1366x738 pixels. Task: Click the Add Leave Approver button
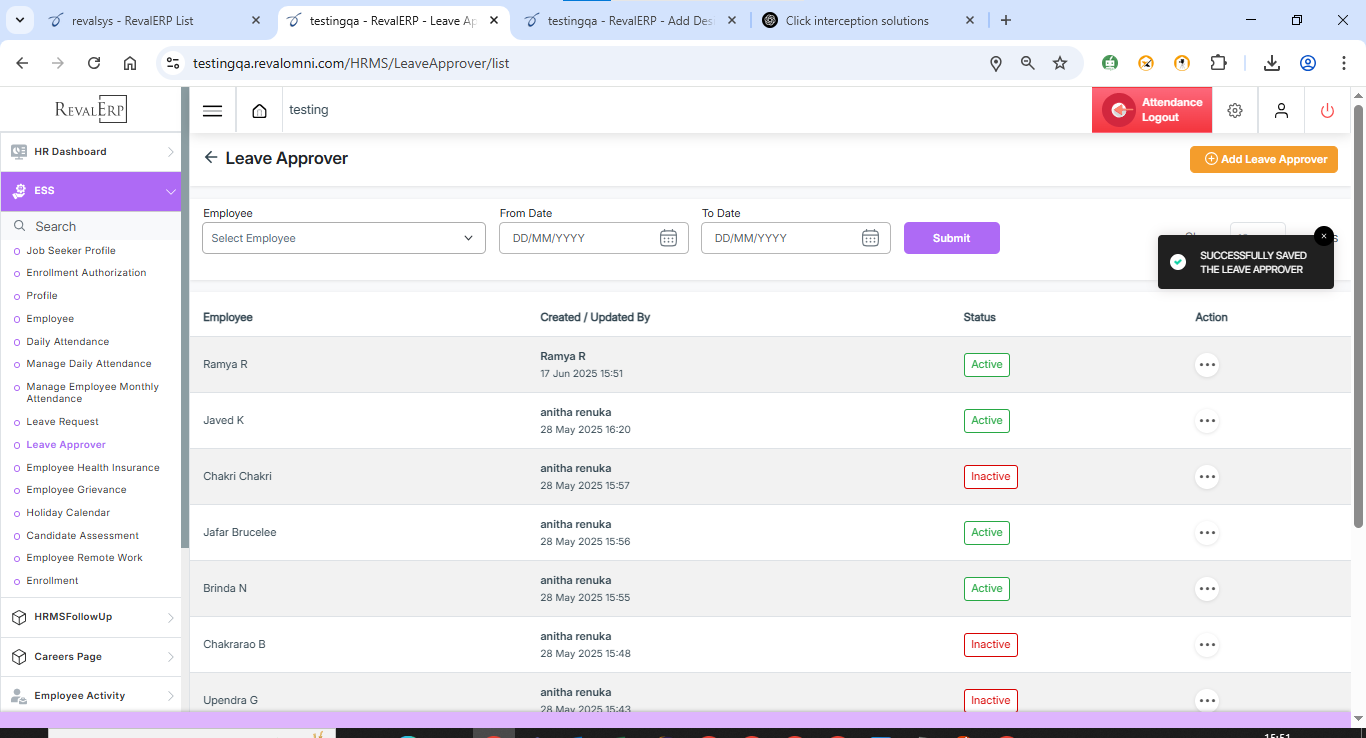[1263, 159]
